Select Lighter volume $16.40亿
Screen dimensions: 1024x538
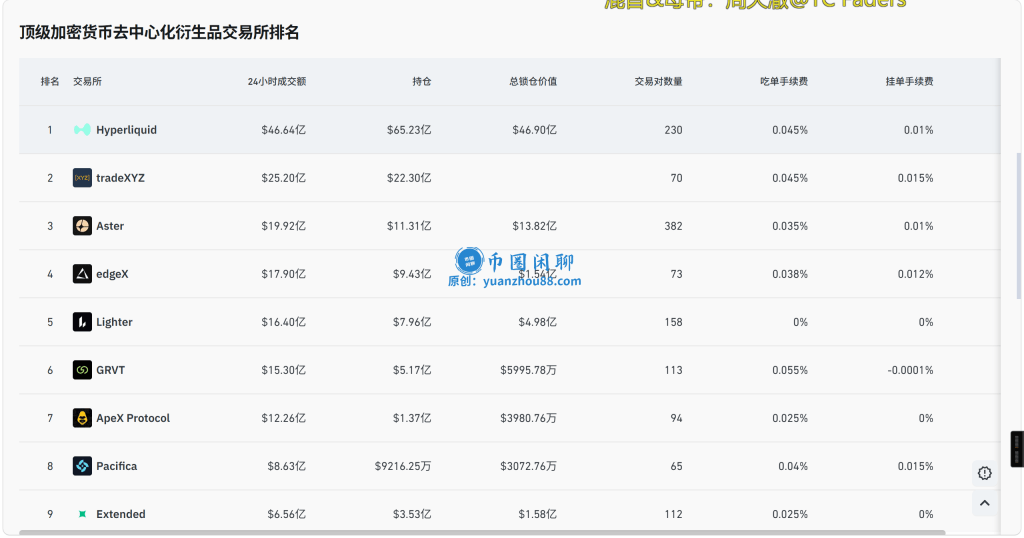click(x=283, y=322)
